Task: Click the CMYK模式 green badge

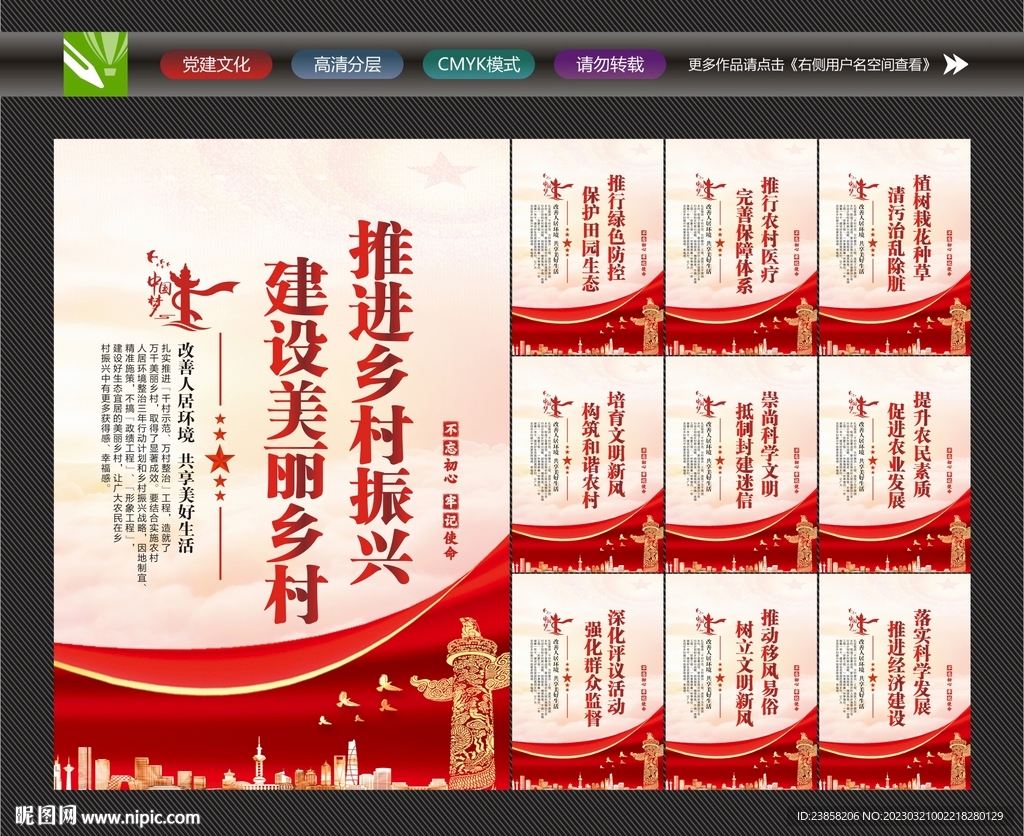Action: (x=478, y=64)
